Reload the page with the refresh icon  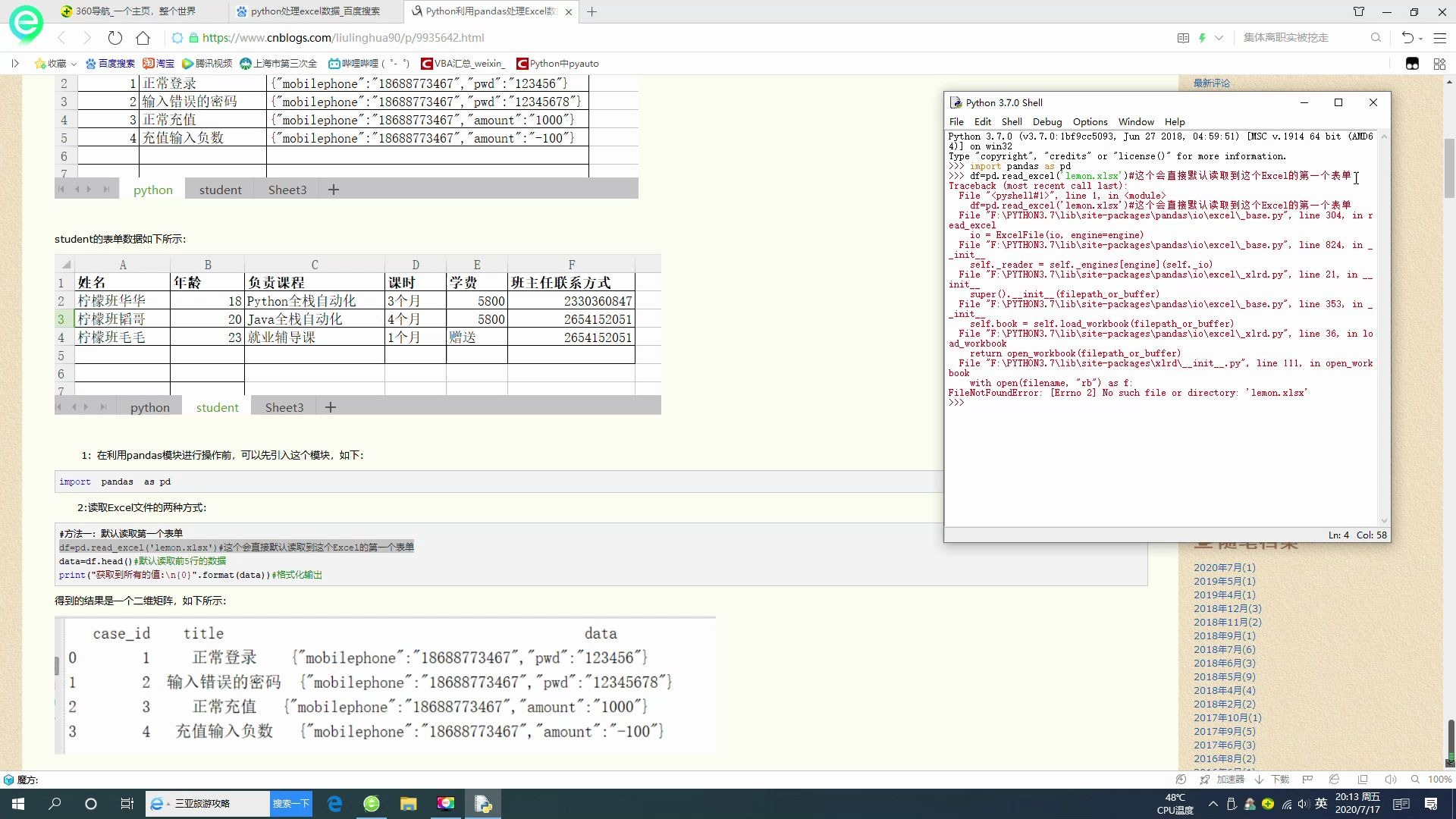pos(115,38)
